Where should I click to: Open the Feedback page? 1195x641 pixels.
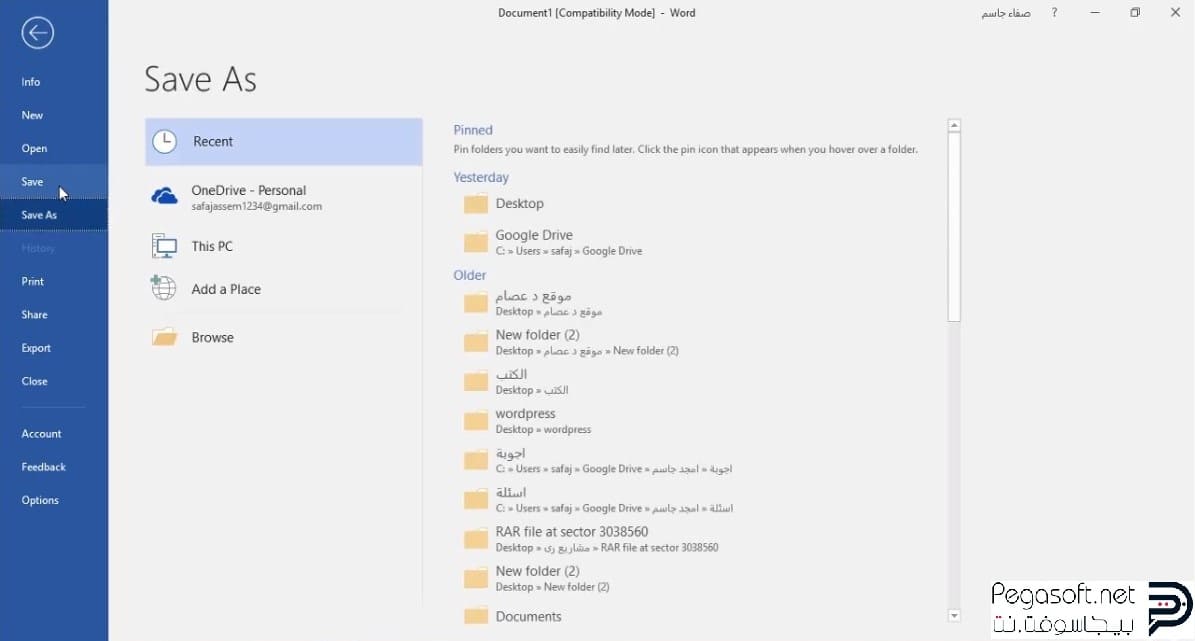pos(53,467)
